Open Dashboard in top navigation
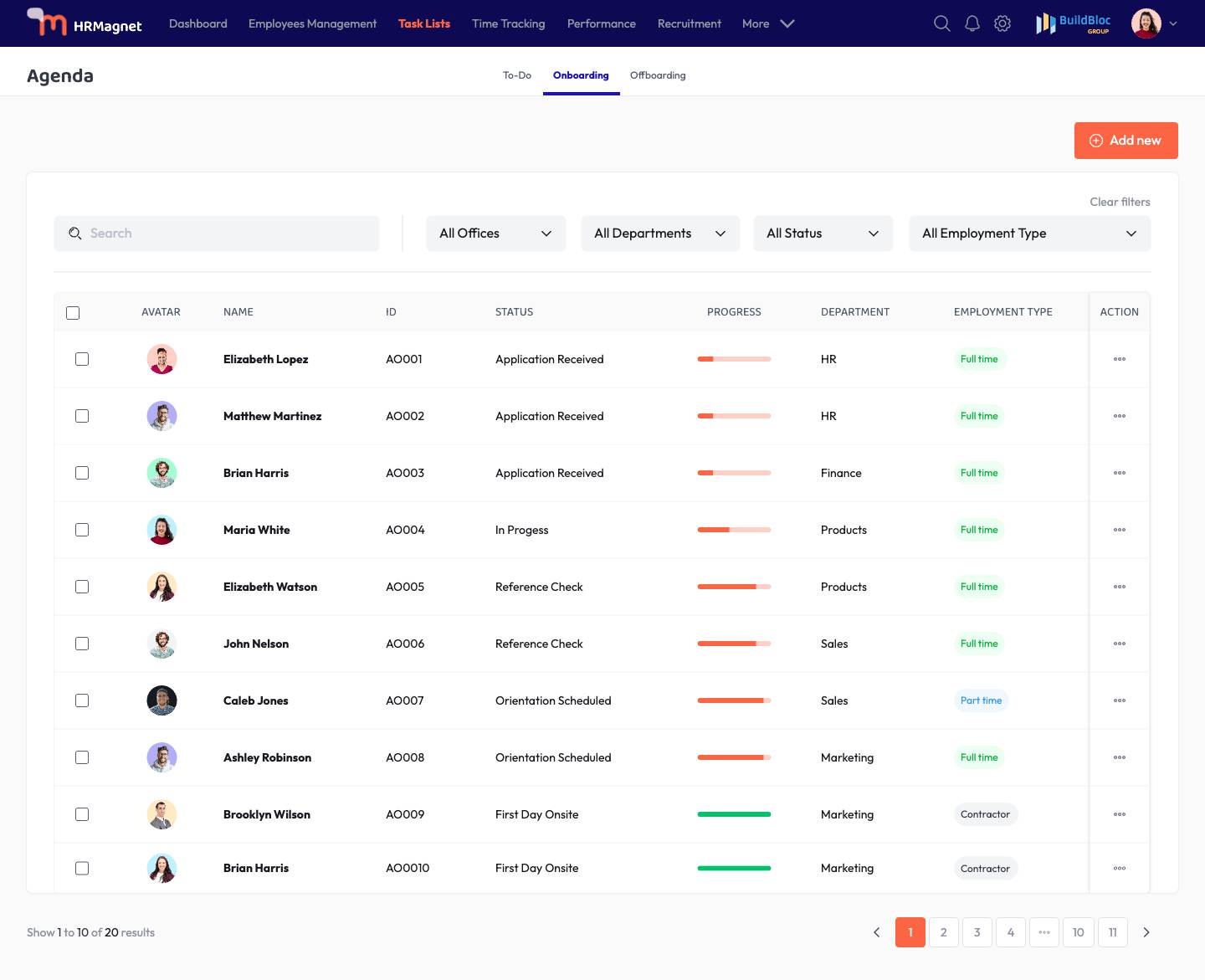Image resolution: width=1205 pixels, height=980 pixels. [198, 23]
